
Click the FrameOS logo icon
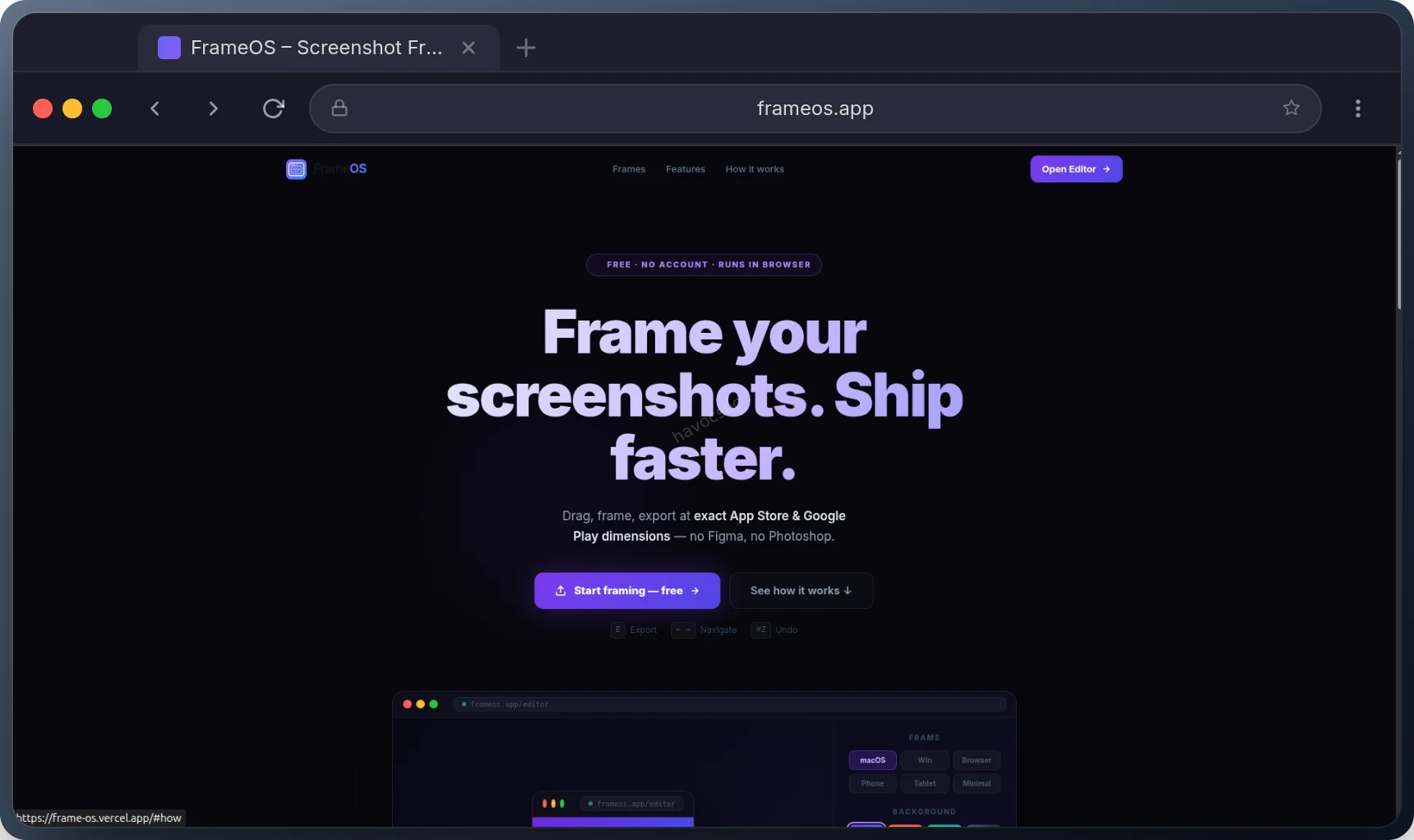296,168
